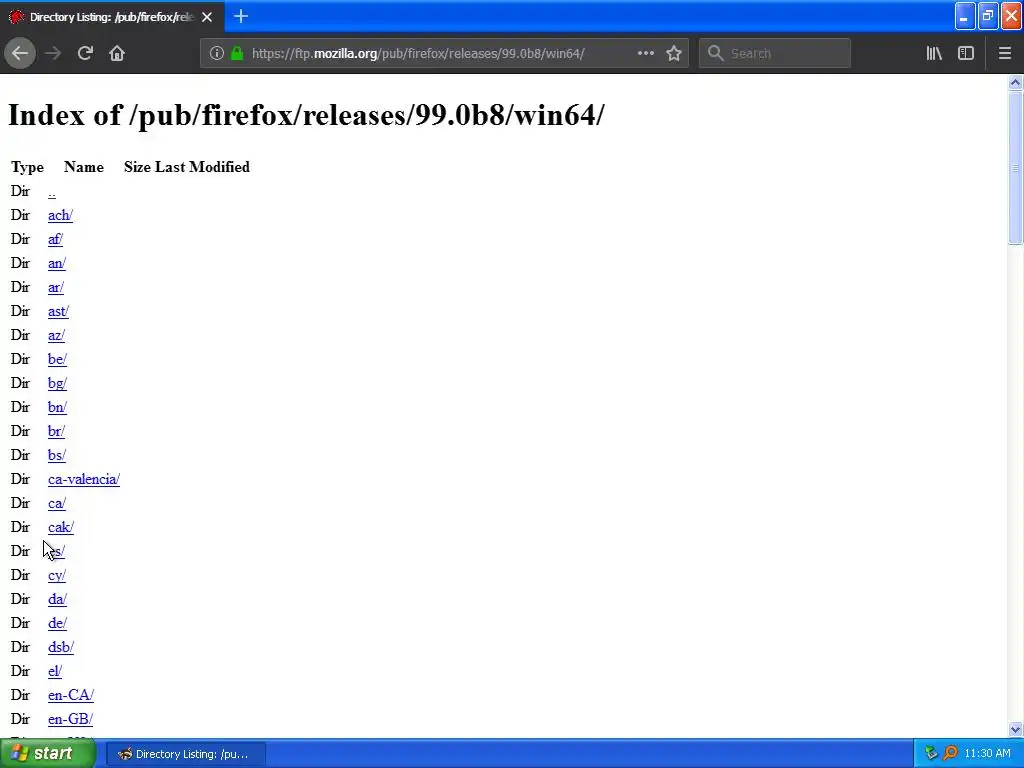Screen dimensions: 1024x768
Task: Open the de/ directory
Action: click(57, 624)
